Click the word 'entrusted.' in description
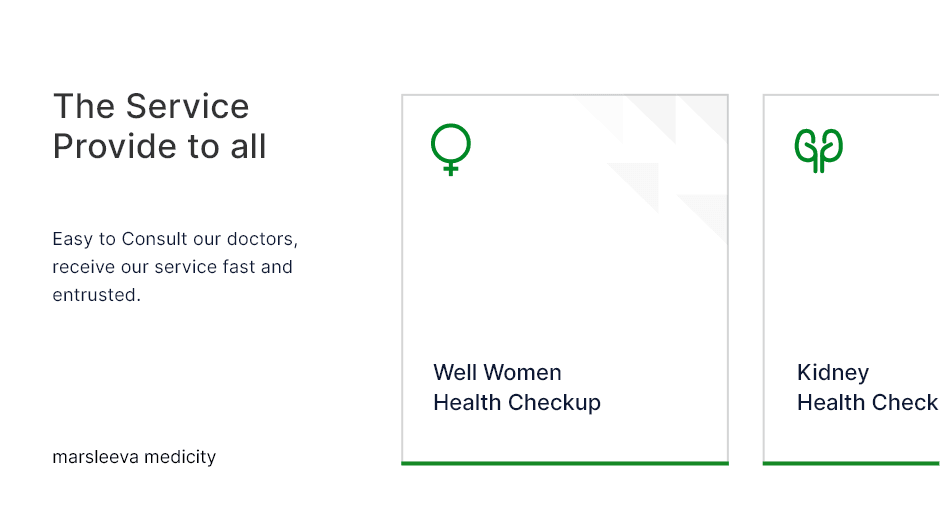This screenshot has height=528, width=940. 96,296
